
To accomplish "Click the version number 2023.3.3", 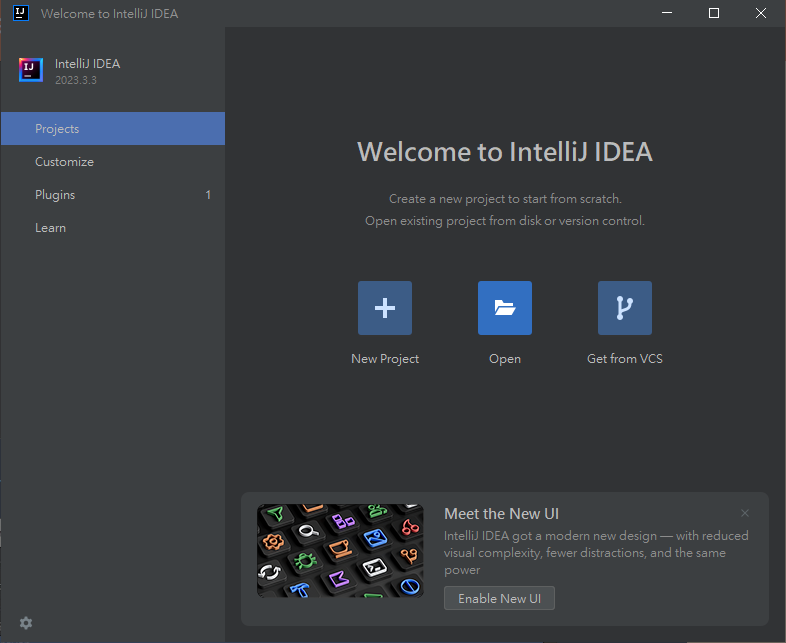I will 76,80.
